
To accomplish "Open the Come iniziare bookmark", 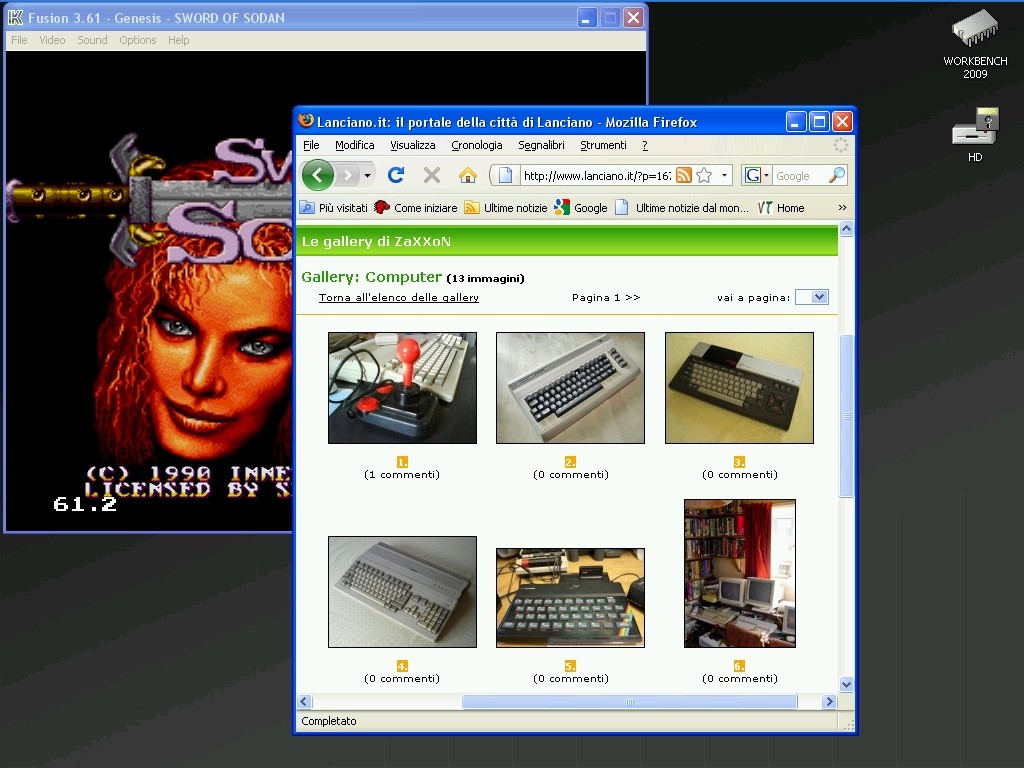I will coord(416,208).
